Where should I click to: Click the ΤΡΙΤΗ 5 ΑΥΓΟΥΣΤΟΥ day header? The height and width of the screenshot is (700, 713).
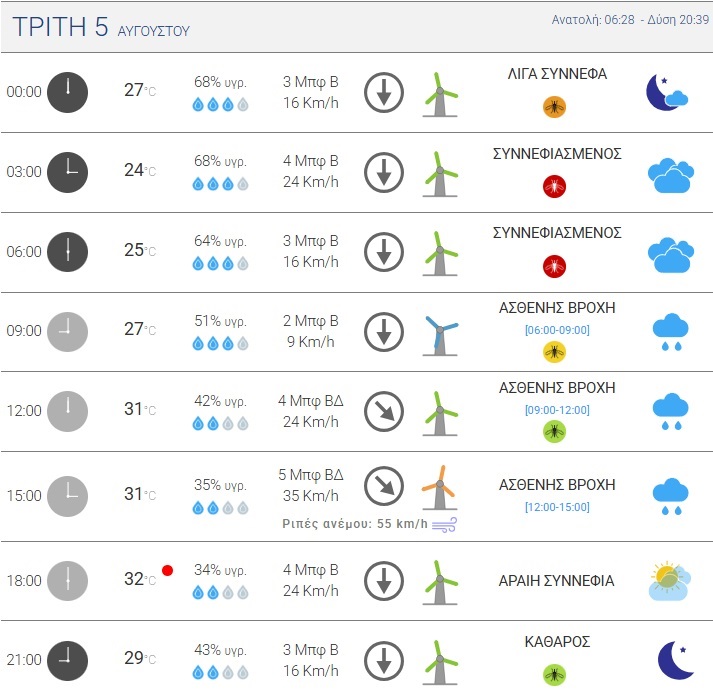click(101, 27)
